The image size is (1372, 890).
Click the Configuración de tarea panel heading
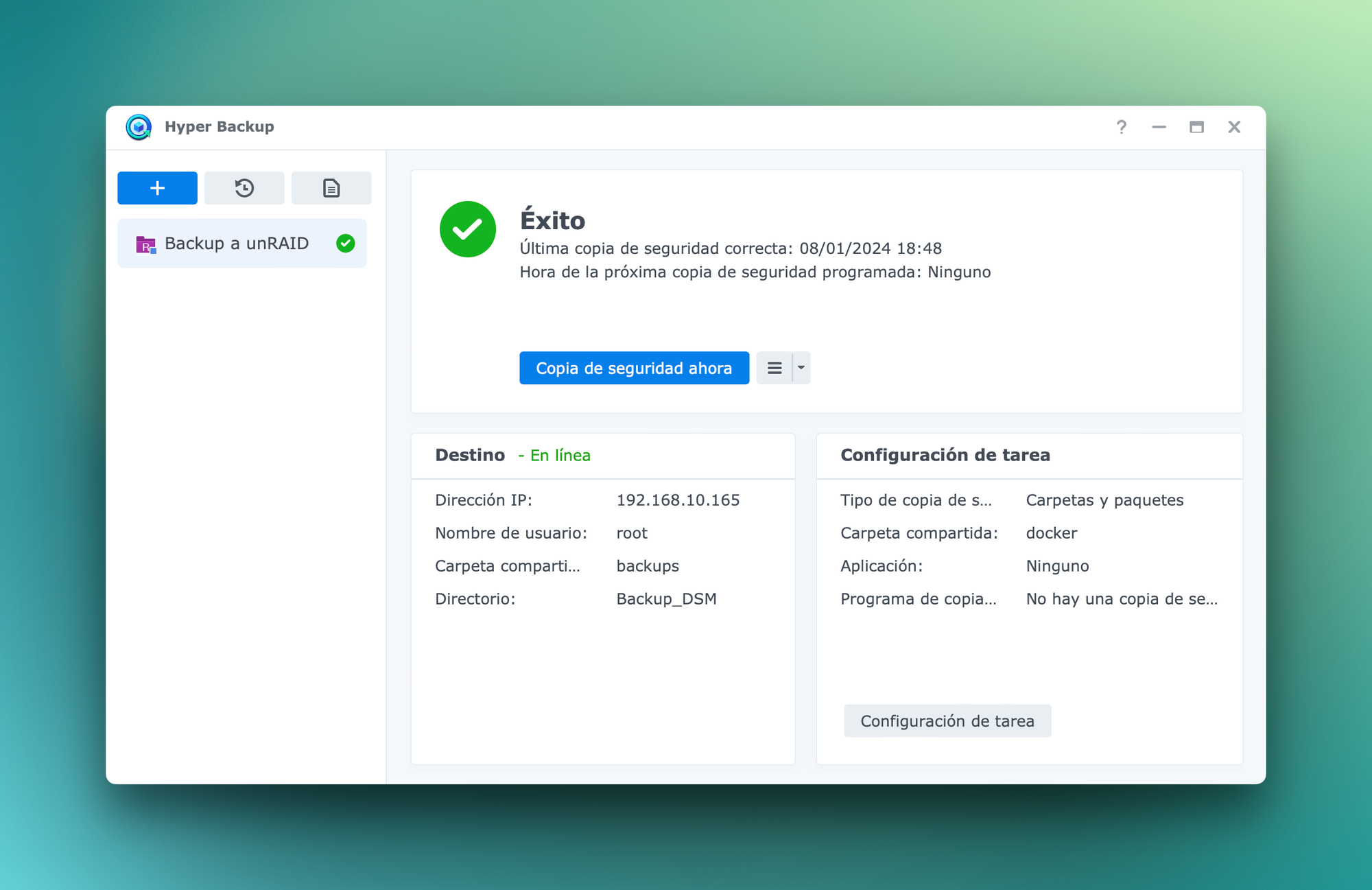[x=945, y=455]
